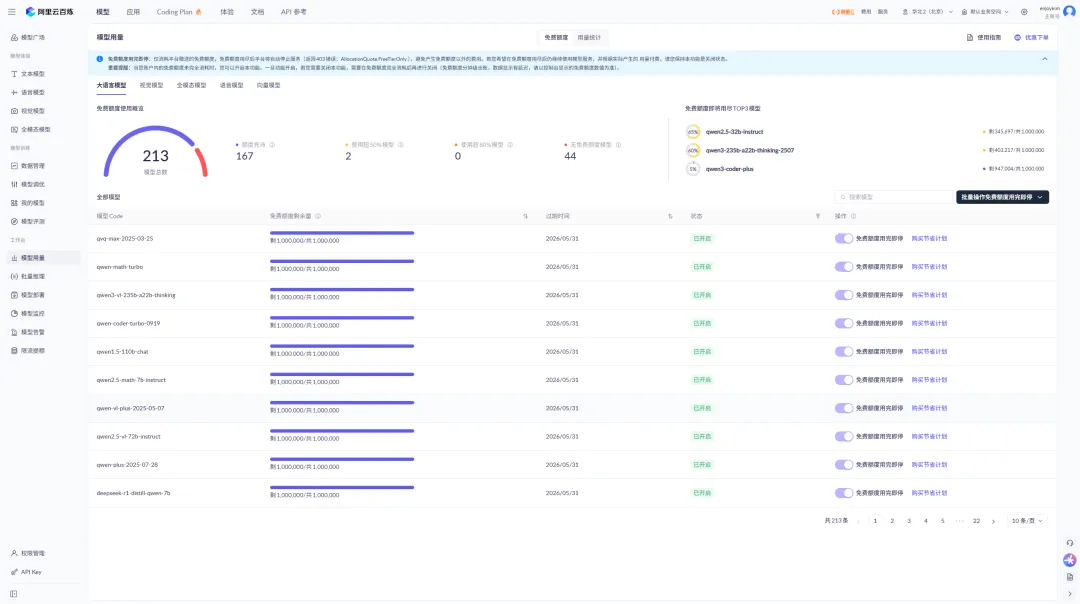Sort by 免费额度剩余量 column
This screenshot has width=1080, height=604.
526,216
